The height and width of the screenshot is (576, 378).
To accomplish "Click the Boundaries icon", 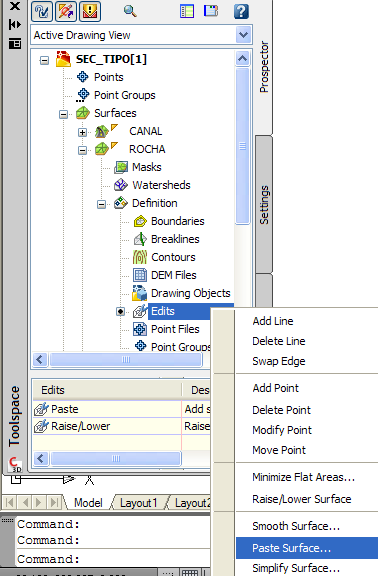I will coord(140,221).
